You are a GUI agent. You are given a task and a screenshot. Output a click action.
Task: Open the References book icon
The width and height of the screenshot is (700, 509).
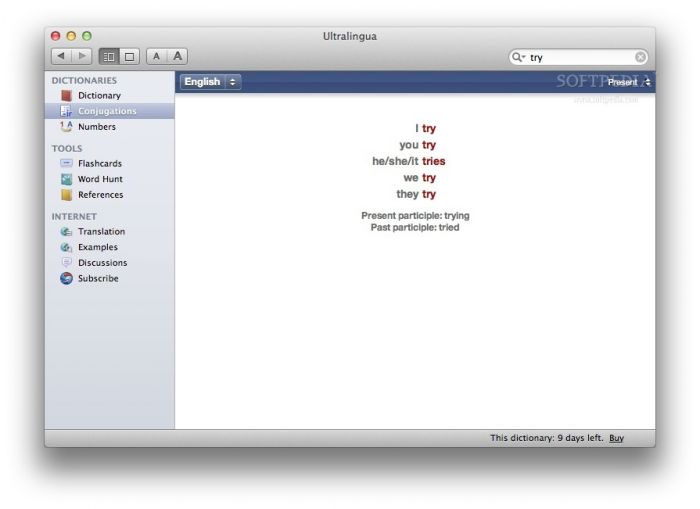66,195
